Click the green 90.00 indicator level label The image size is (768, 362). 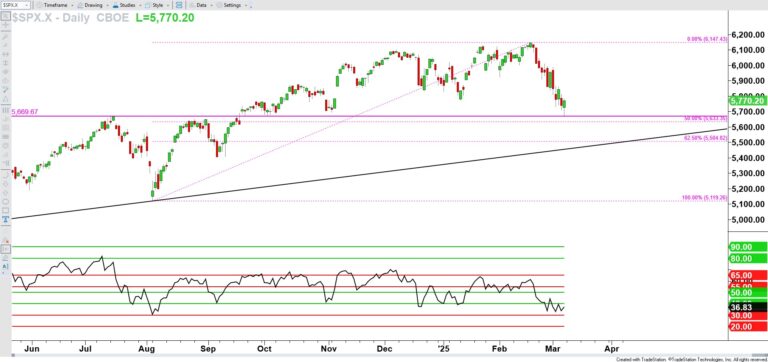(x=747, y=247)
